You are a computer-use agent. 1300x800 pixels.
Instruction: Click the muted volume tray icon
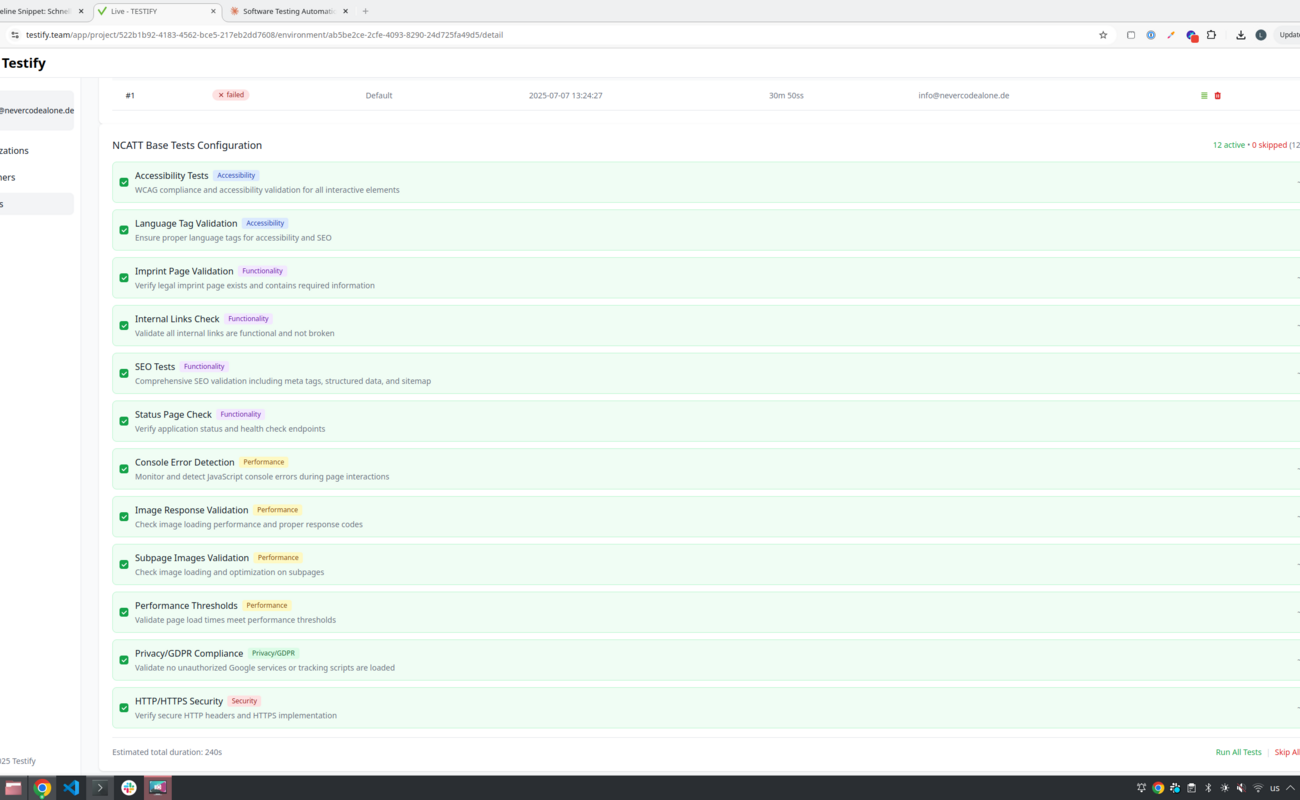(x=1241, y=788)
